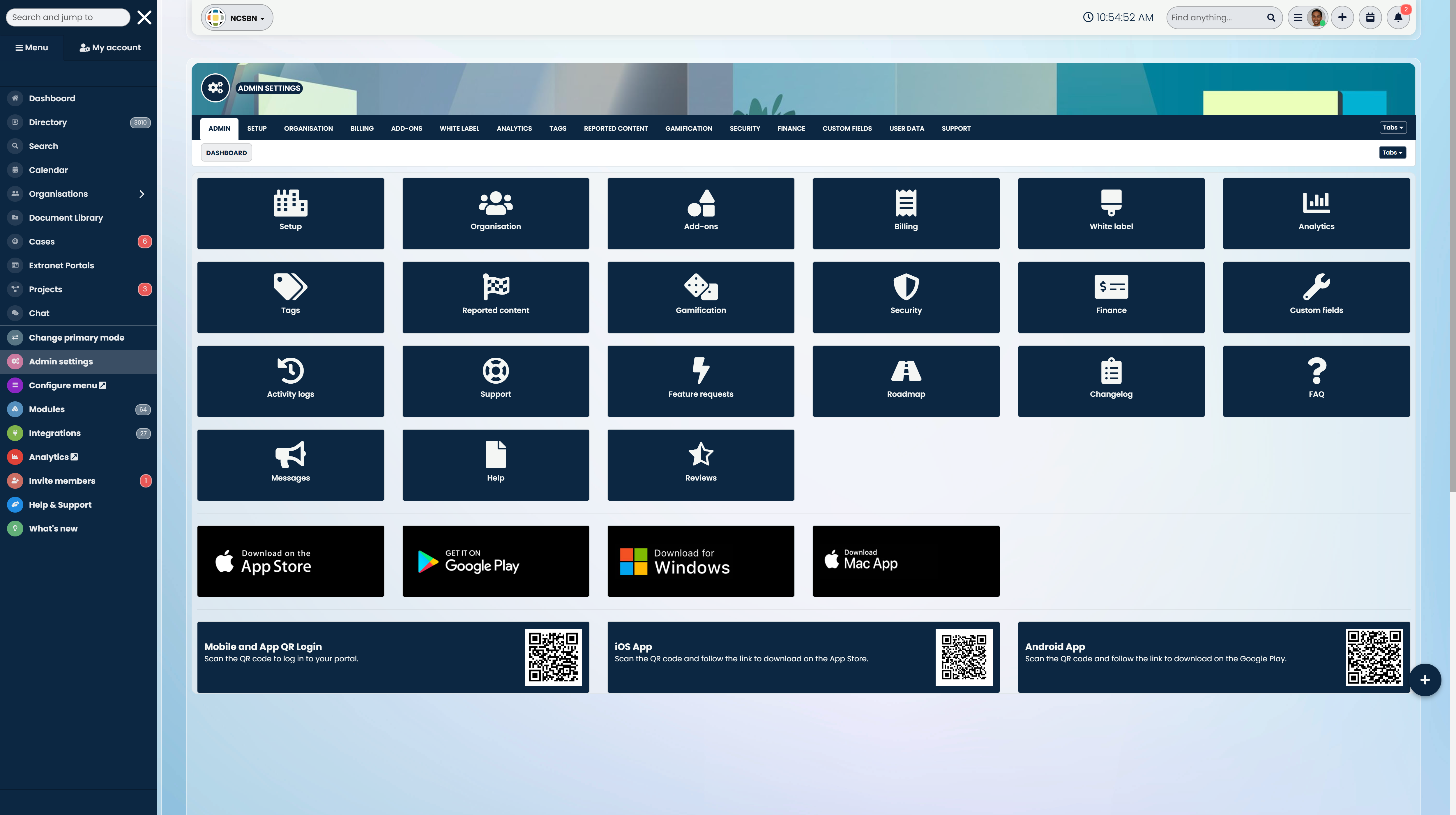Open the FAQ question mark tile

[1317, 381]
